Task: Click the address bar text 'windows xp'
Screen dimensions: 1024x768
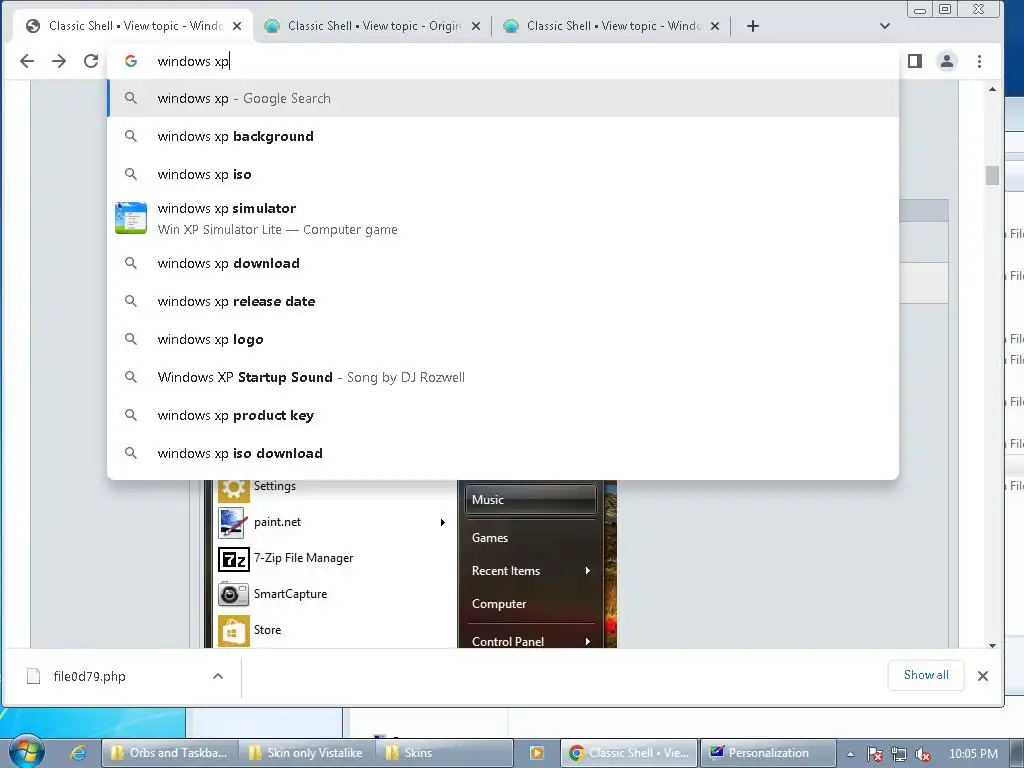Action: click(193, 61)
